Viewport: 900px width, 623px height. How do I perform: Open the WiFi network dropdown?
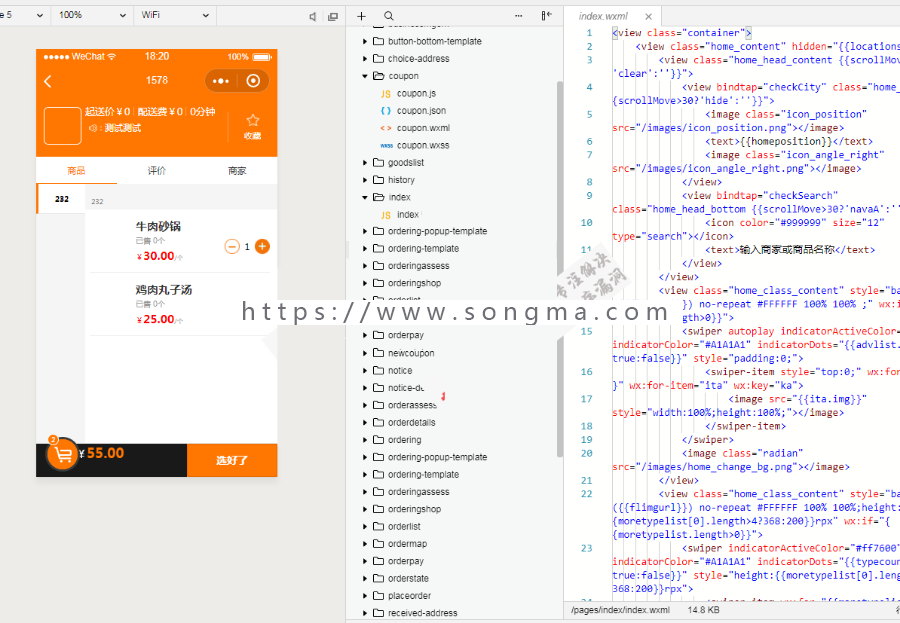pyautogui.click(x=174, y=15)
